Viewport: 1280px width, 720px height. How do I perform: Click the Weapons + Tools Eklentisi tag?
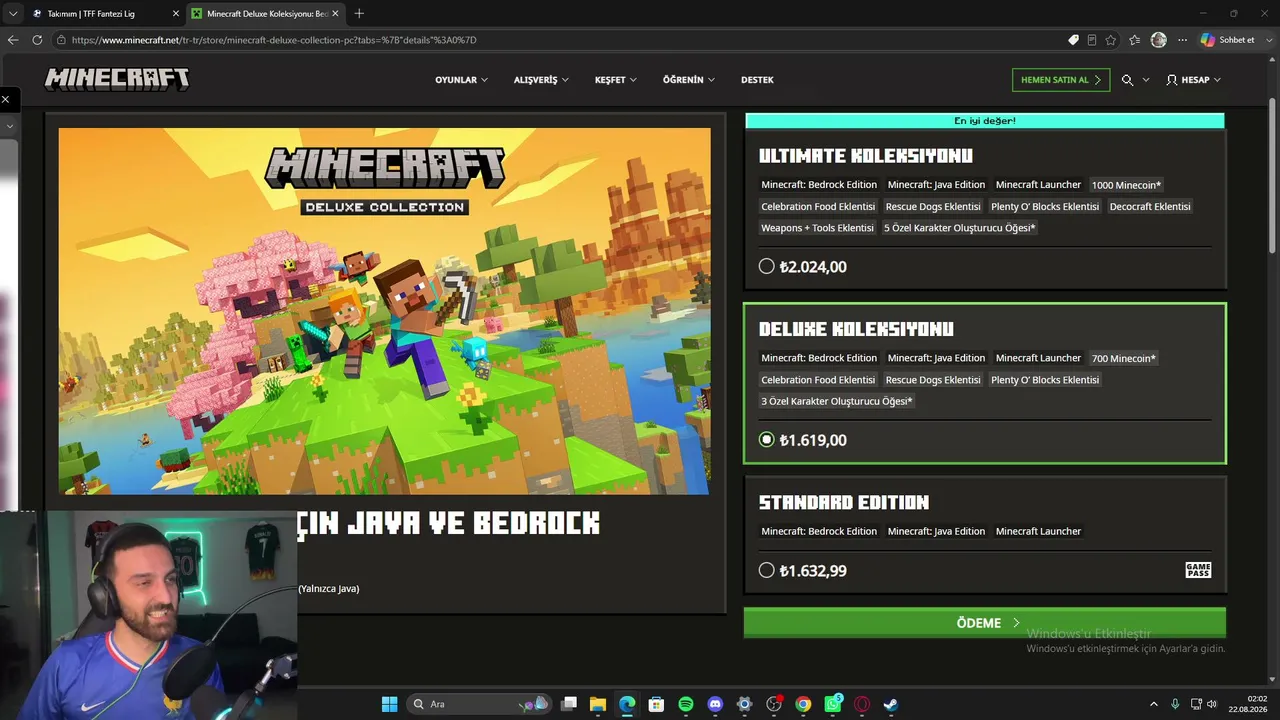click(x=817, y=228)
